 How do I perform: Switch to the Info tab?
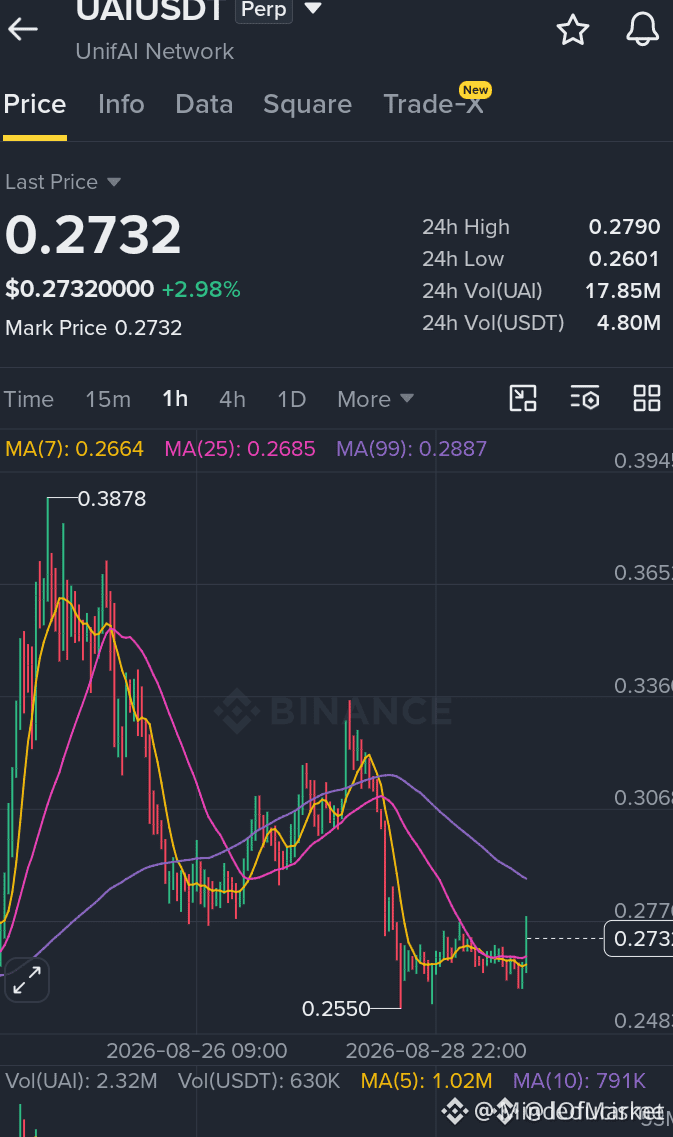click(121, 104)
